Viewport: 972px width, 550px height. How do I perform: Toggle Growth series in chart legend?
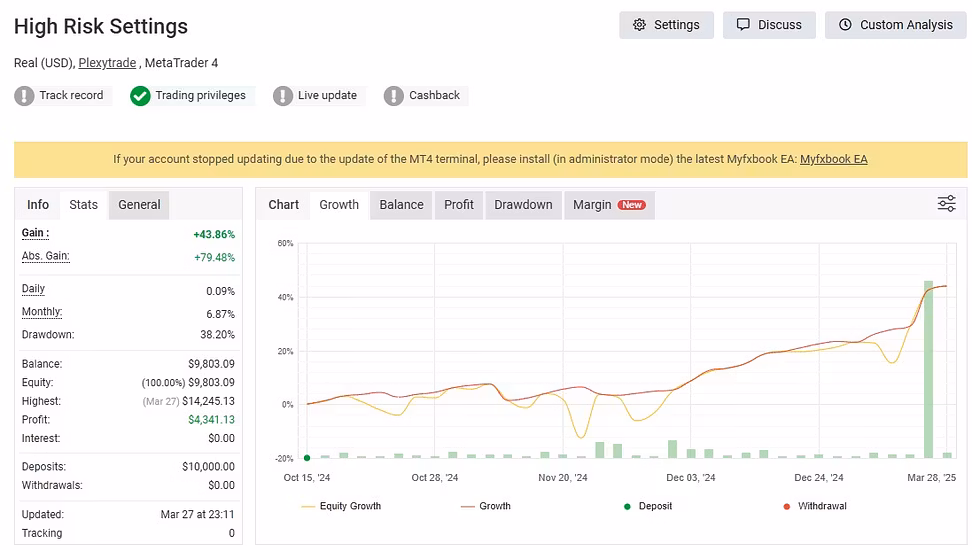pyautogui.click(x=485, y=506)
